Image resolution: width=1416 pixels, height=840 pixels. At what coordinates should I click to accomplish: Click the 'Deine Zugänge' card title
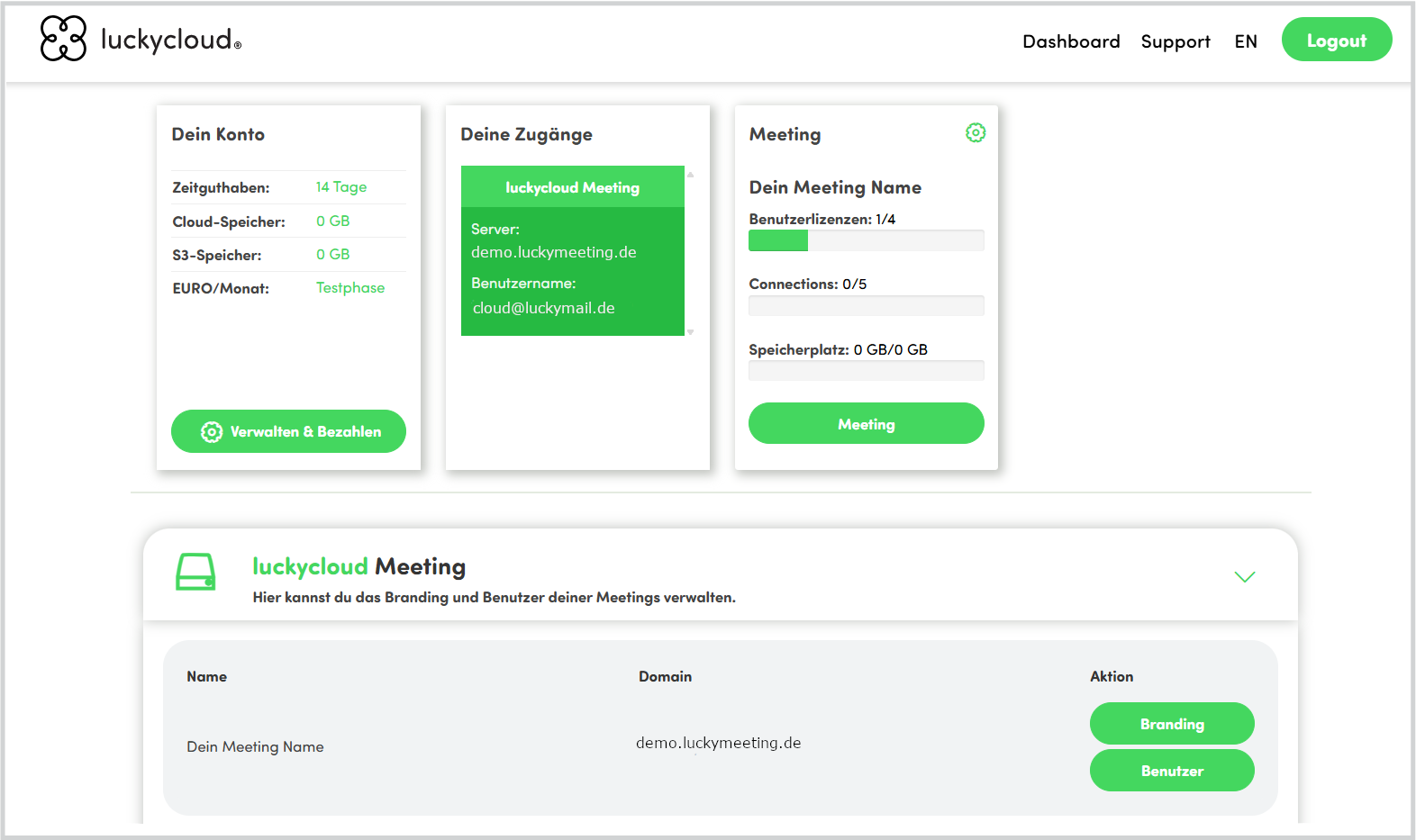(527, 135)
